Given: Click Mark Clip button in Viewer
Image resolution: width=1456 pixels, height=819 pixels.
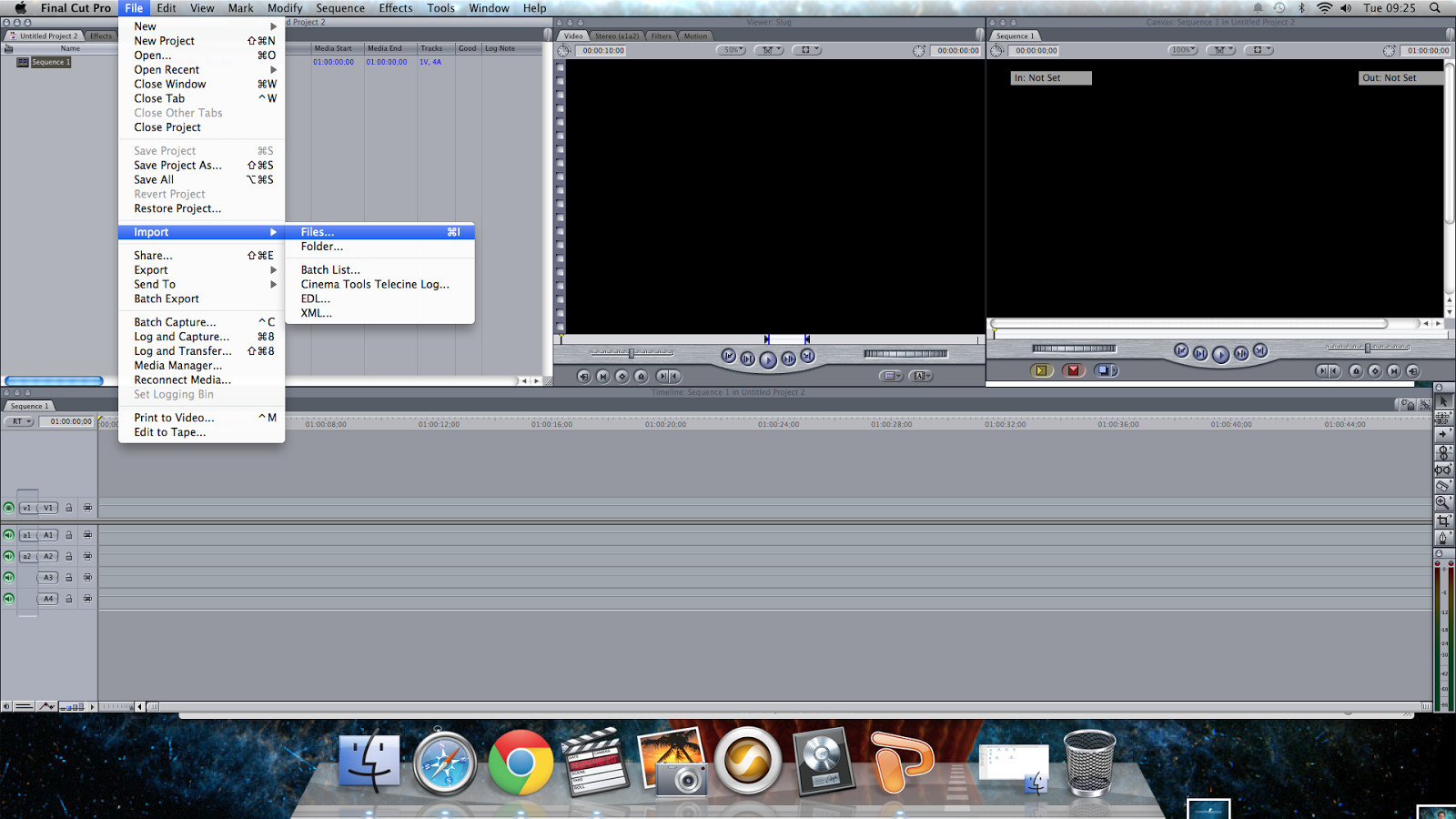Looking at the screenshot, I should point(602,376).
